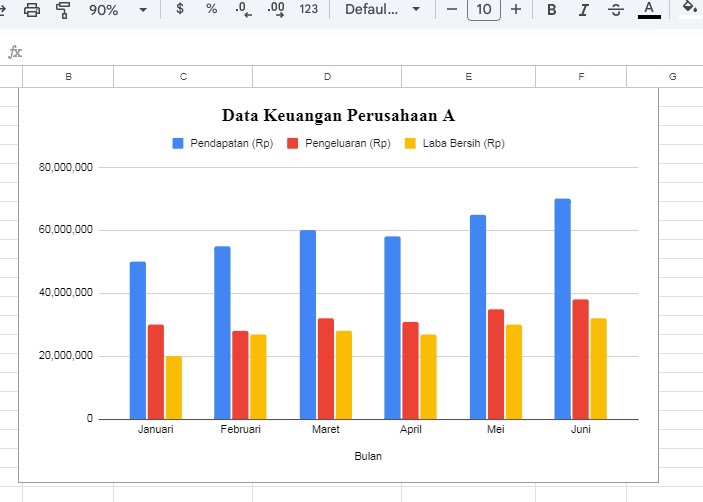
Task: Select the yellow Januari Laba Bersih bar
Action: (x=174, y=388)
